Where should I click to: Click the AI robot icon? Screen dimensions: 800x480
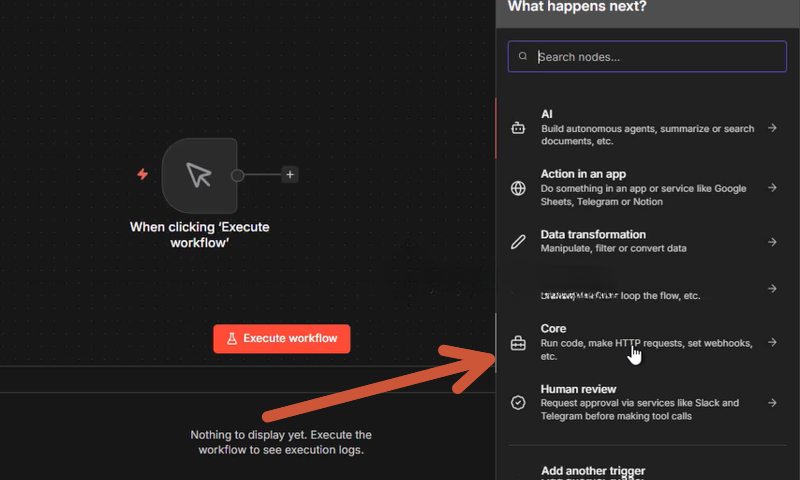coord(518,128)
